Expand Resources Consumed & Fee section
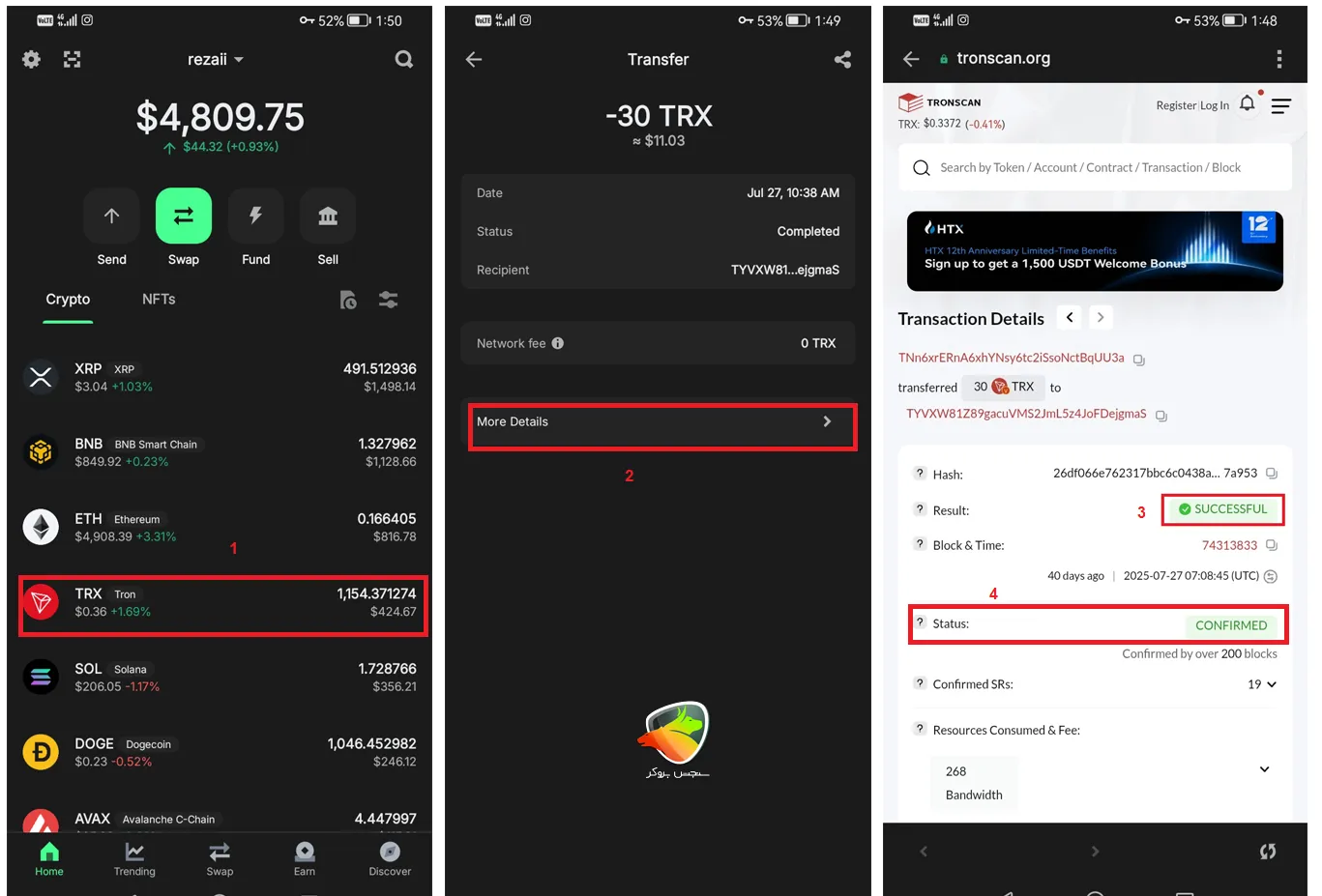Viewport: 1322px width, 896px height. [1264, 769]
